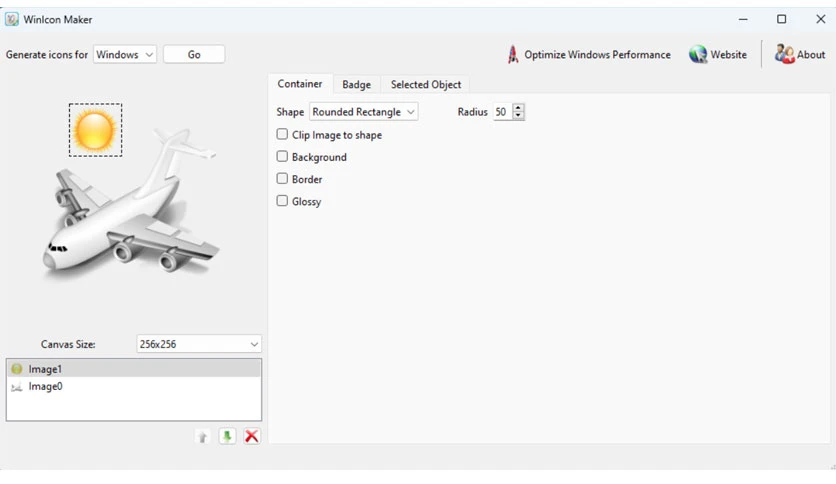Move layer up with the gray arrow icon

click(x=202, y=437)
